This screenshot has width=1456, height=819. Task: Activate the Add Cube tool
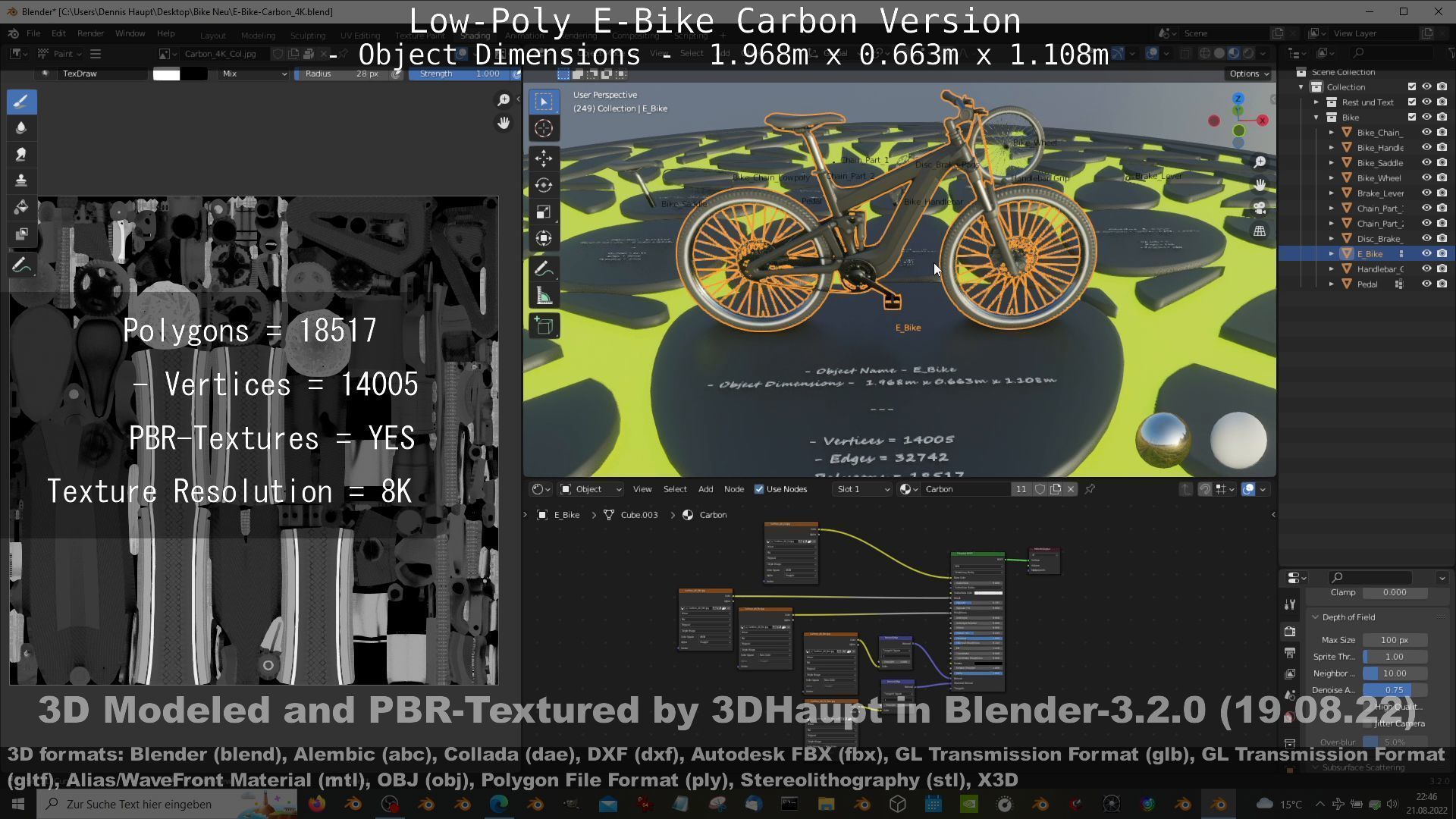tap(544, 327)
